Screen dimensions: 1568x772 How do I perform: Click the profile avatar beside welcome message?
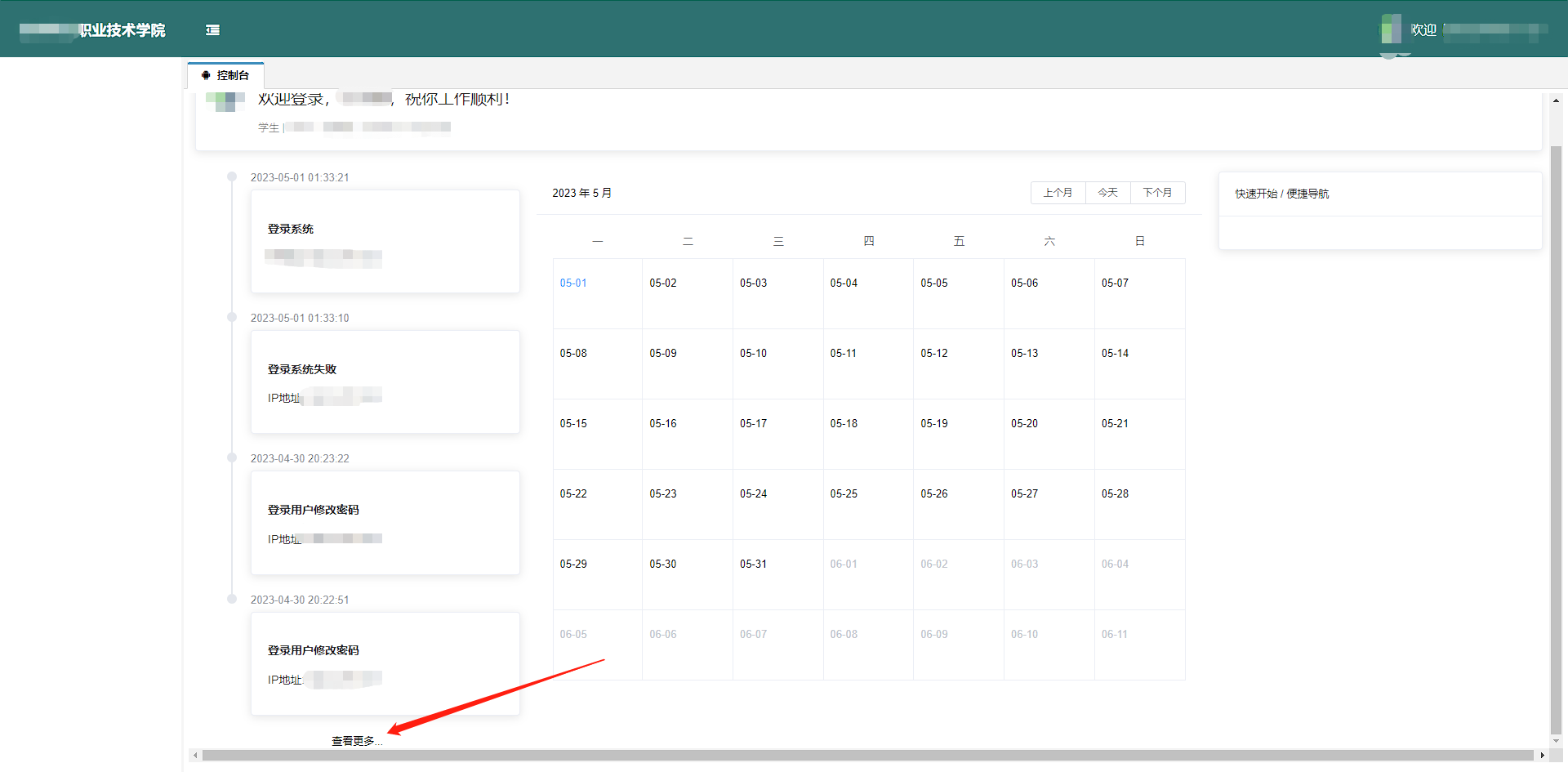(x=225, y=101)
